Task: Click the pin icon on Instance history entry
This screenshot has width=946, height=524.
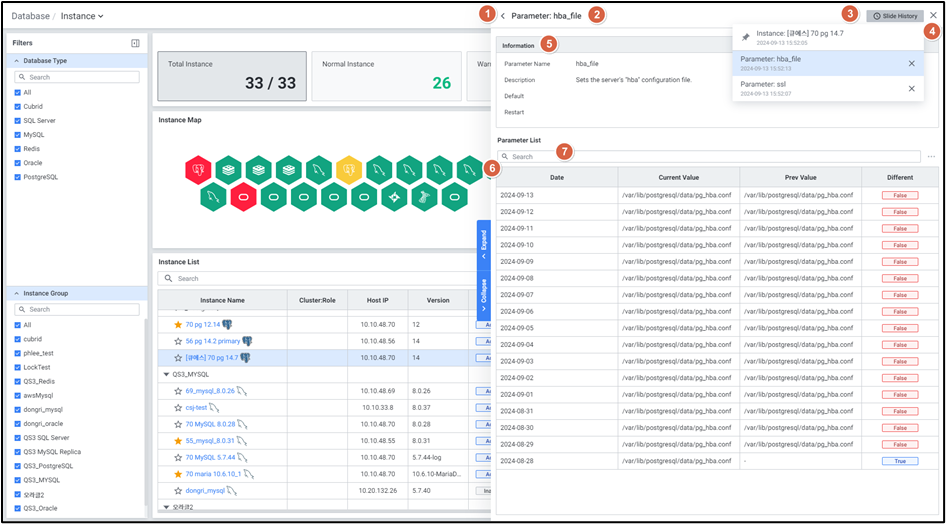Action: click(x=745, y=37)
